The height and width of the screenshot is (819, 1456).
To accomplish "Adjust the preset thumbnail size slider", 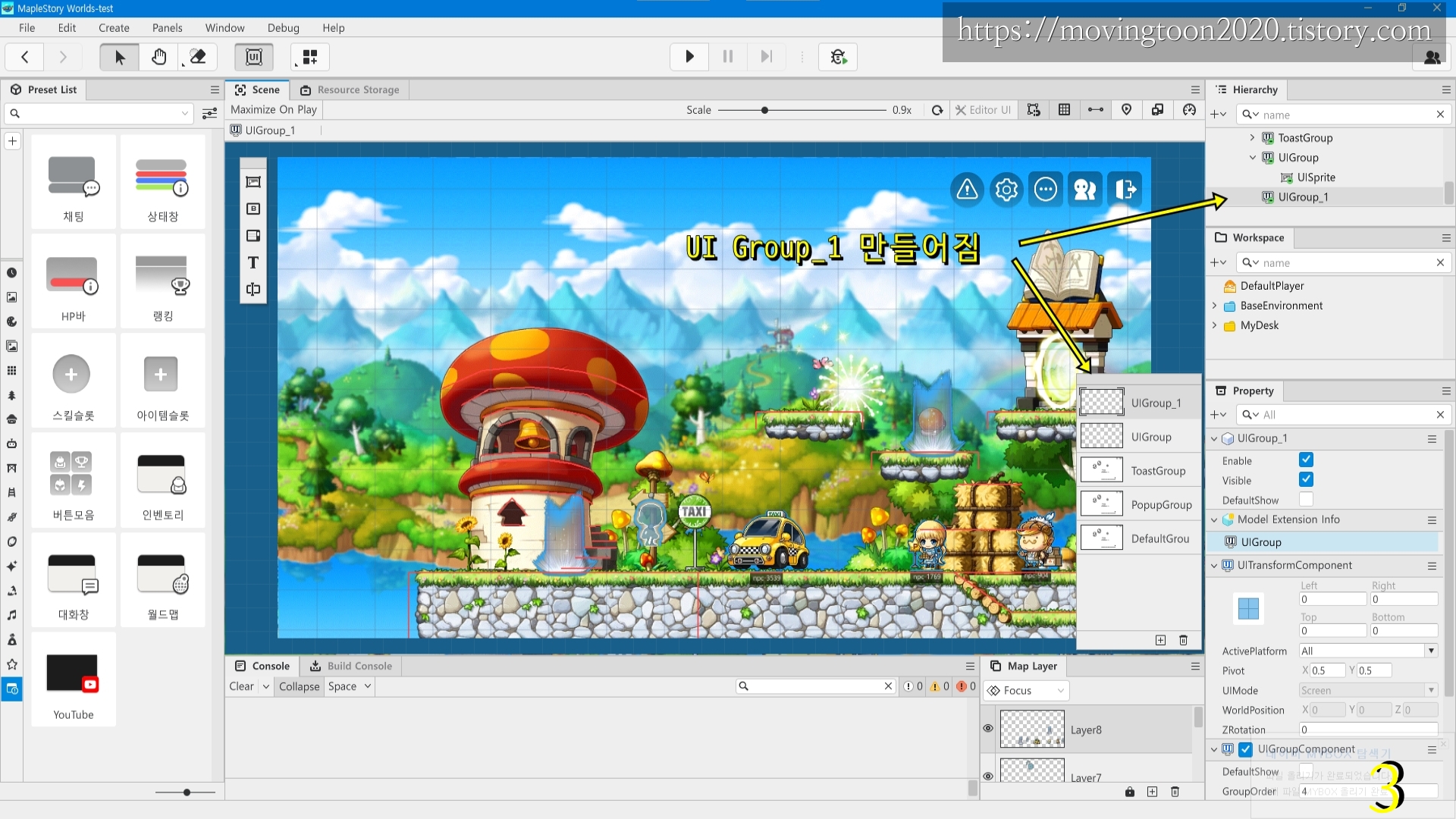I will click(x=186, y=792).
